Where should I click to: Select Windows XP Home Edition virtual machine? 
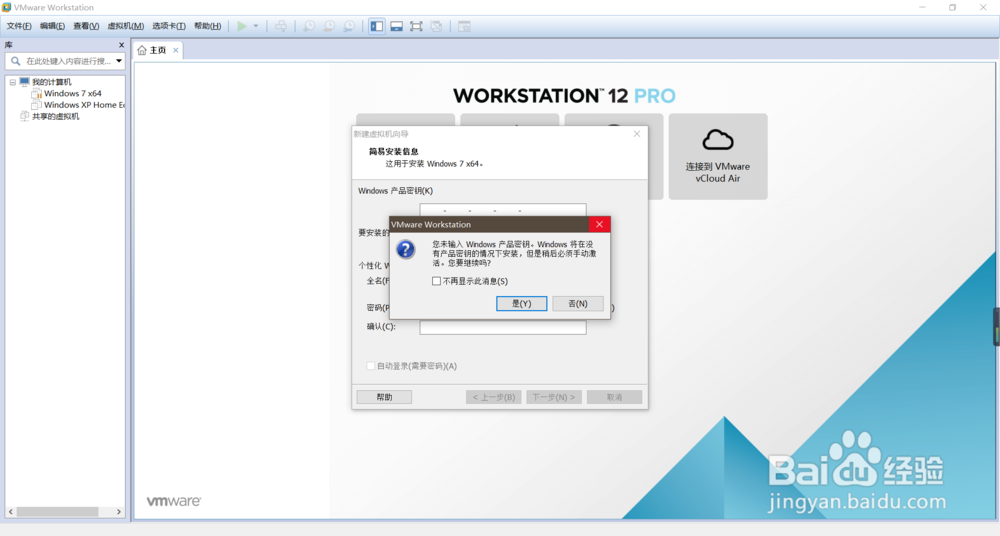point(84,105)
